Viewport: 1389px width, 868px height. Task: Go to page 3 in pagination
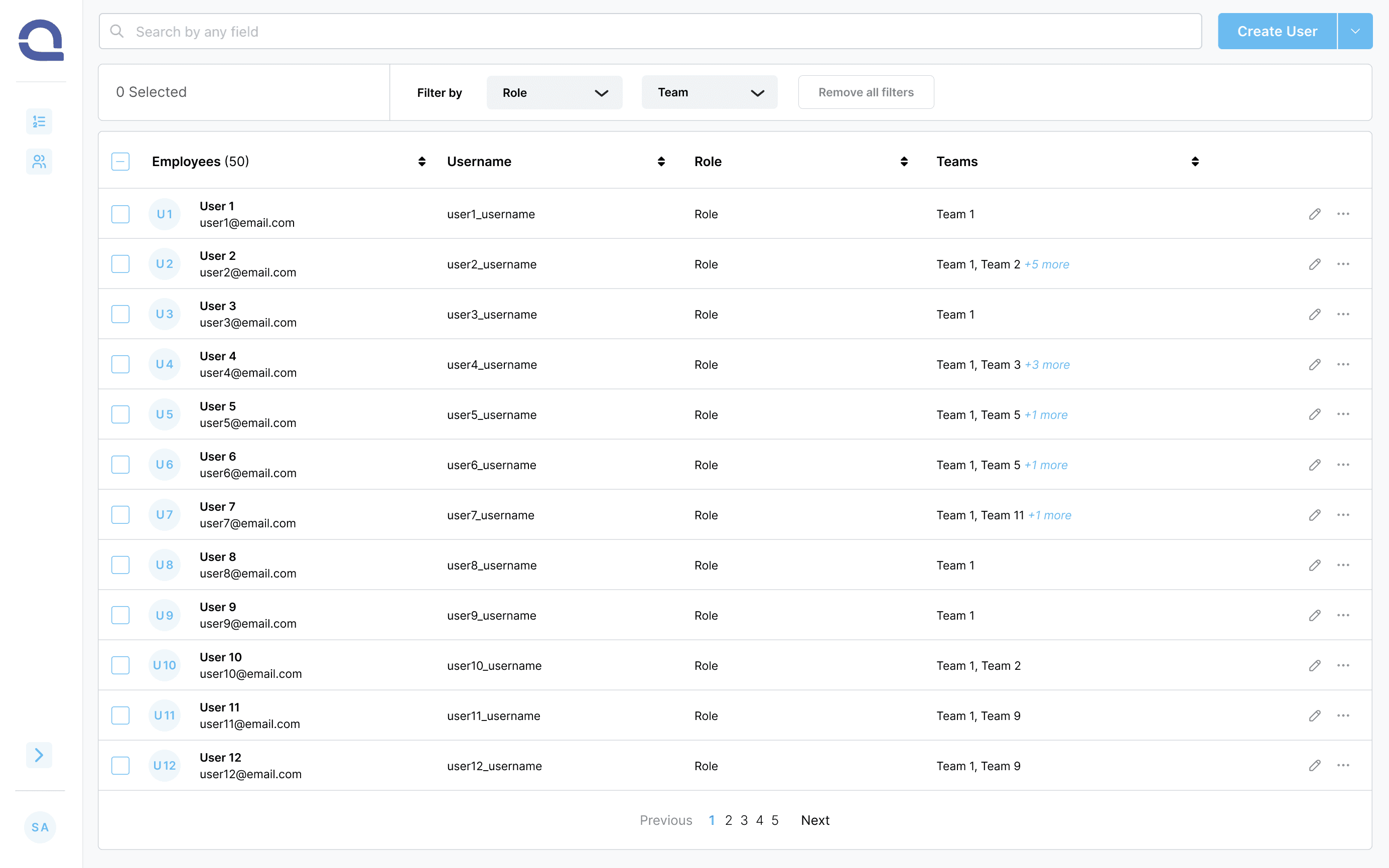click(744, 820)
